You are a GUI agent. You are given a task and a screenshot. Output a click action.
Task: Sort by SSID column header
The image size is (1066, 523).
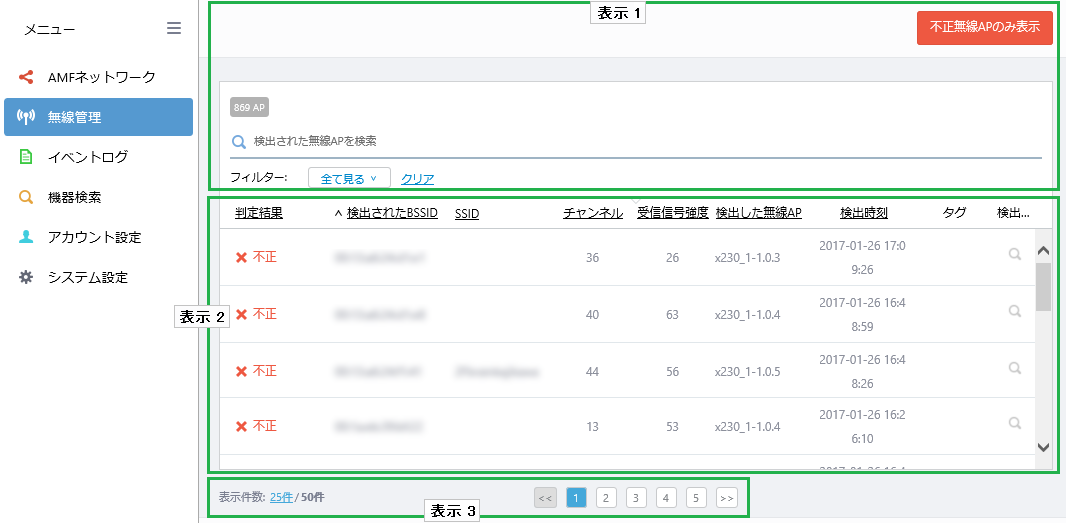tap(467, 214)
